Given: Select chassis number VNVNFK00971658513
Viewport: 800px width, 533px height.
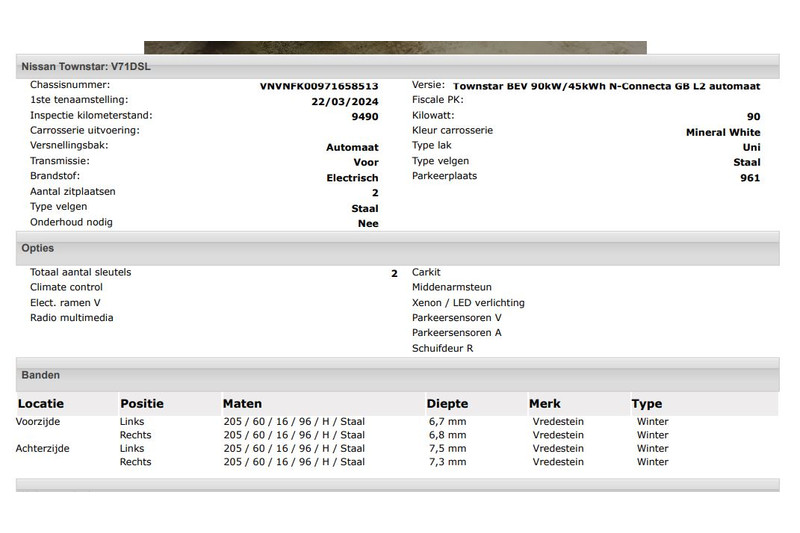Looking at the screenshot, I should point(319,86).
